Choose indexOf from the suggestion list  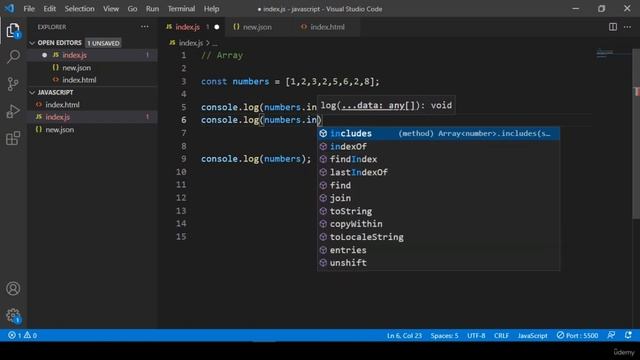438,147
